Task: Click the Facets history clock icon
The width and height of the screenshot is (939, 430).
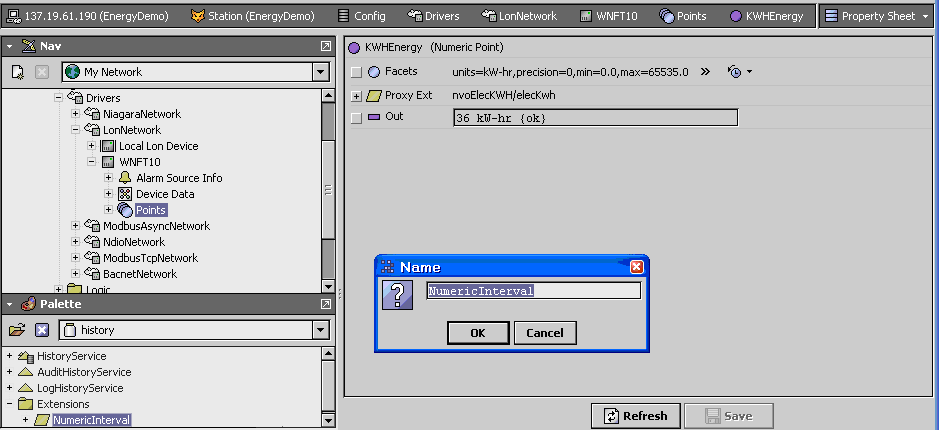Action: (735, 72)
